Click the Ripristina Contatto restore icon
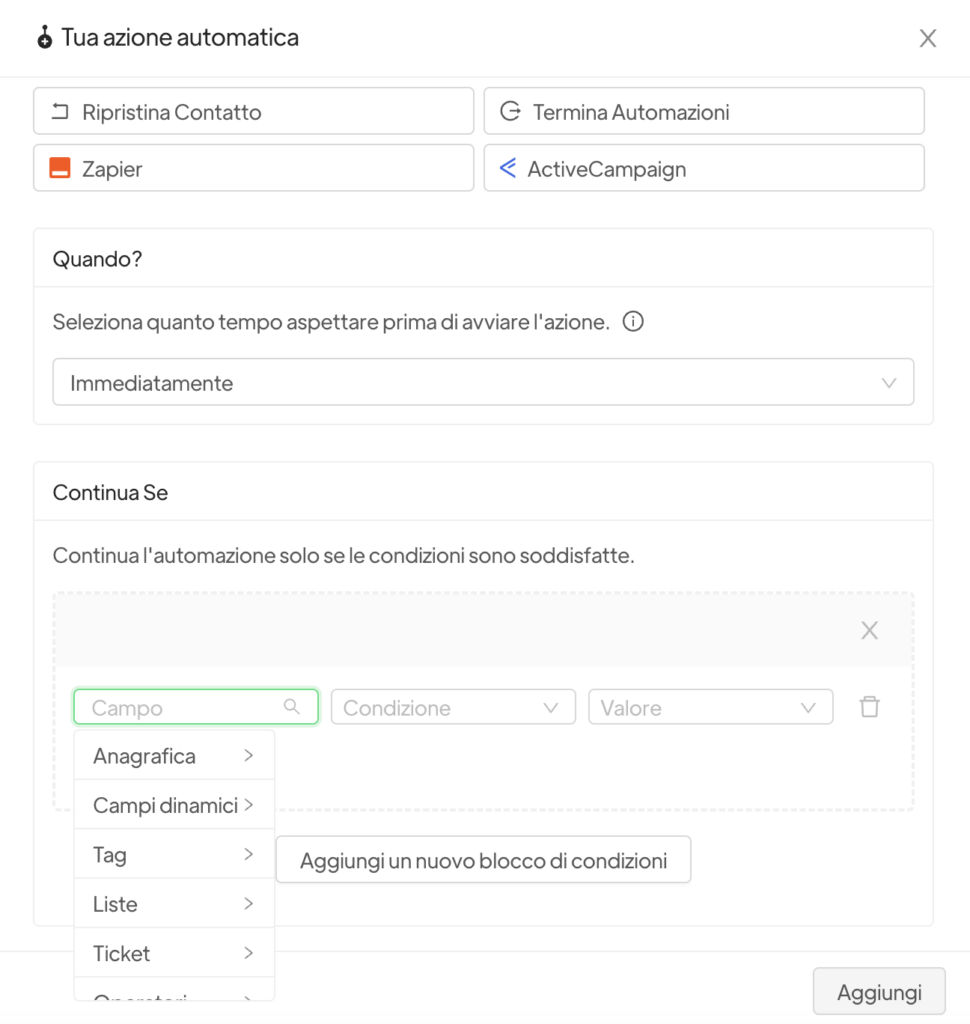 click(x=60, y=111)
